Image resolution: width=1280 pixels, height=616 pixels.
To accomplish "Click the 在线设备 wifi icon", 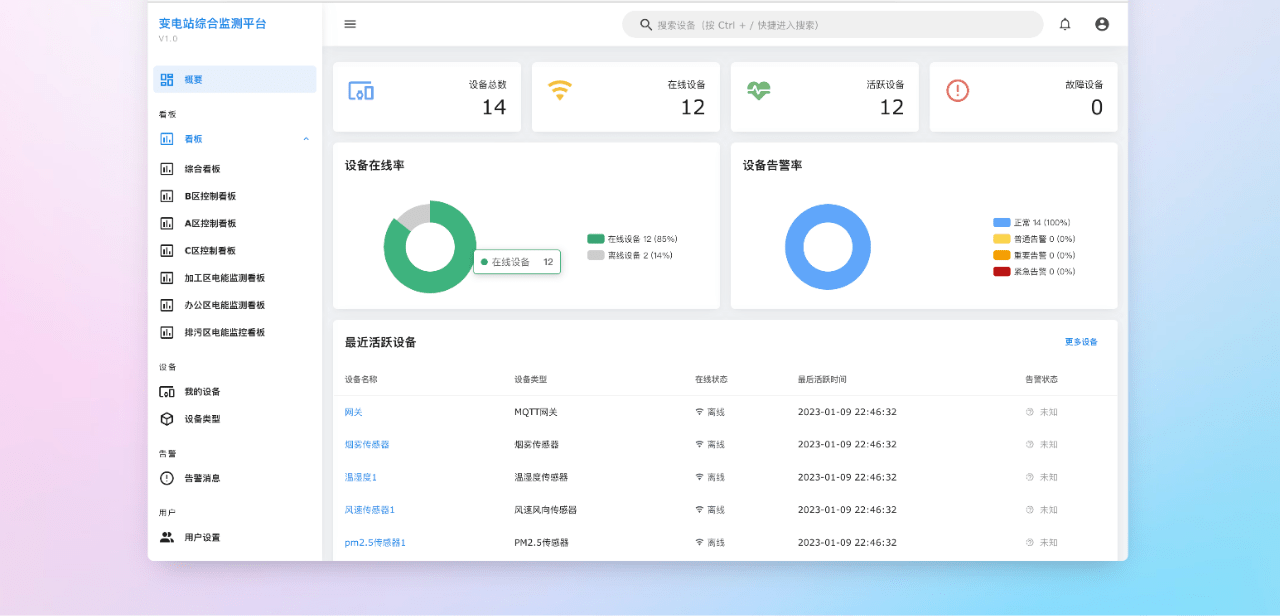I will [560, 91].
